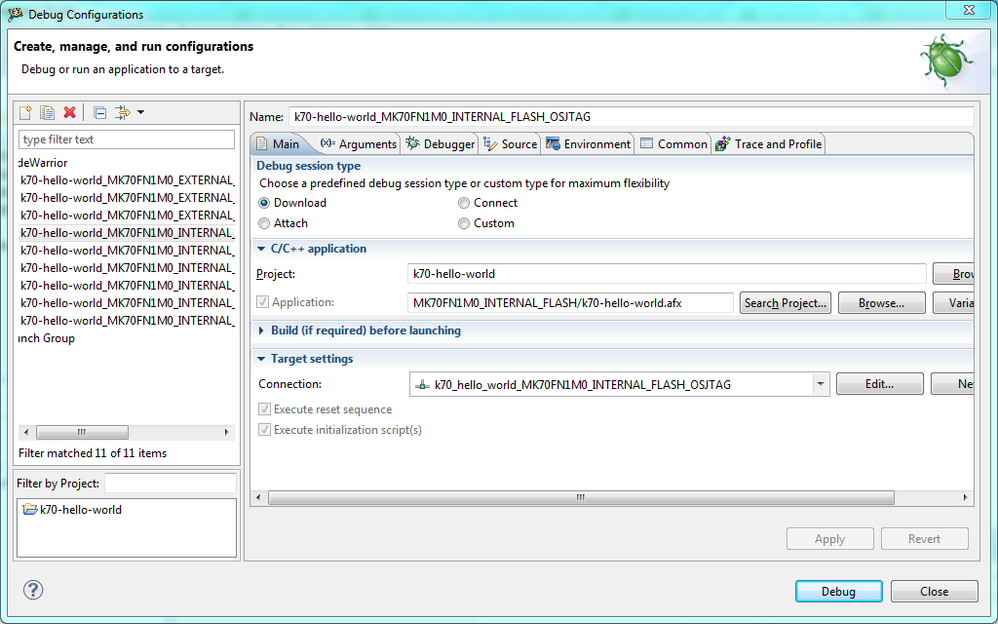The width and height of the screenshot is (998, 624).
Task: Click the help question mark icon
Action: click(33, 590)
